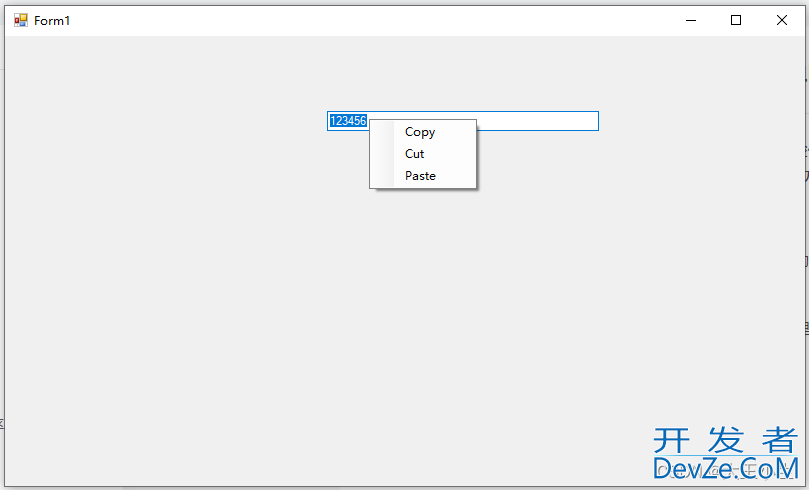The height and width of the screenshot is (490, 809).
Task: Click the blank form area right of textbox
Action: [702, 121]
